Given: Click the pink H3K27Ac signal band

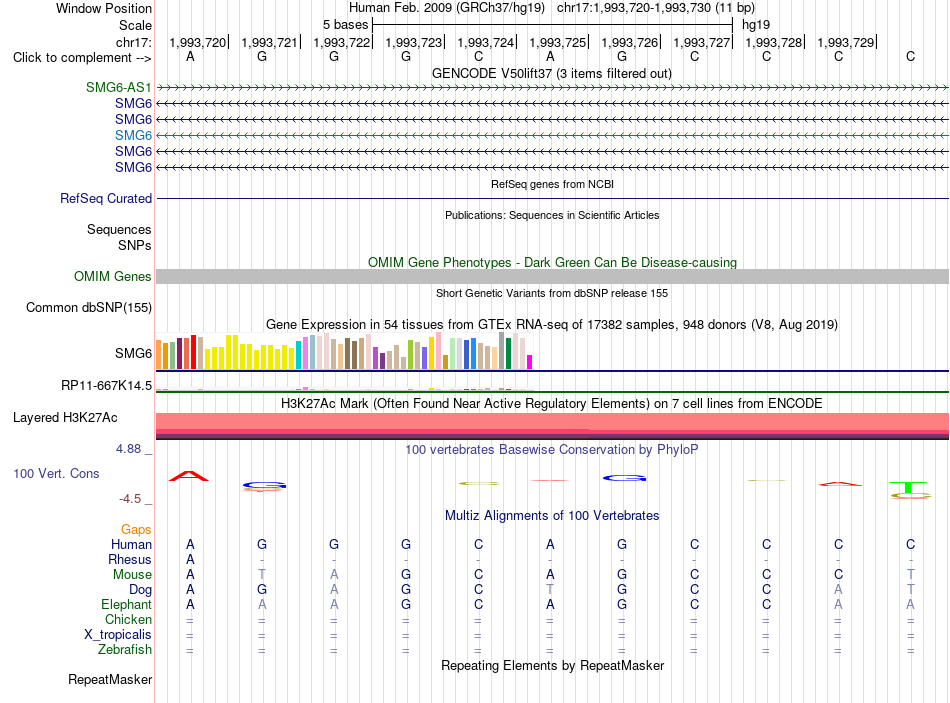Looking at the screenshot, I should pyautogui.click(x=552, y=422).
